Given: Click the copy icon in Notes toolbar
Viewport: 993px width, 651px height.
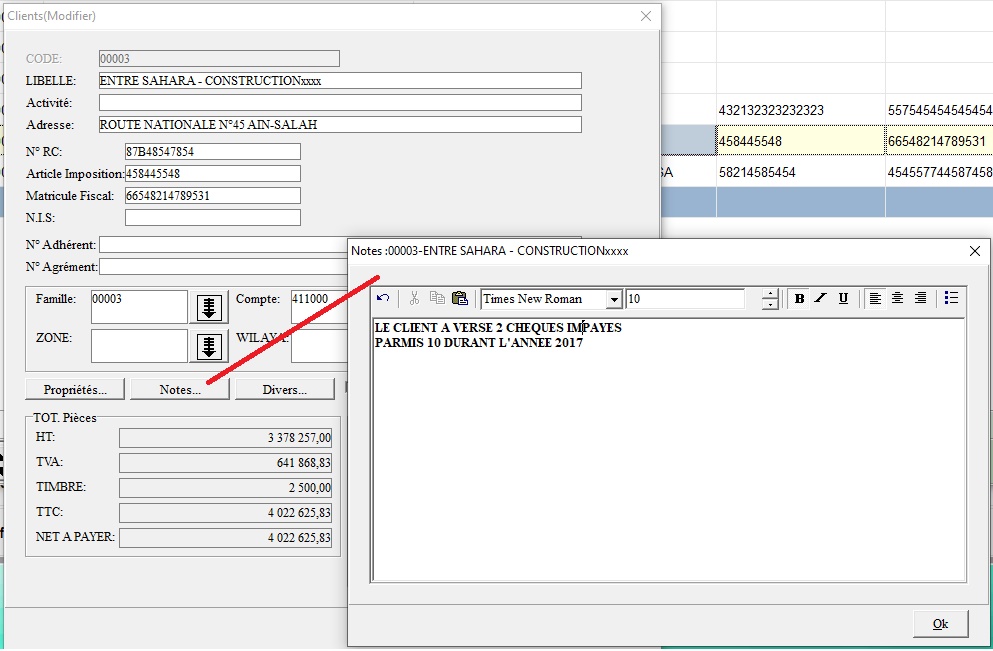Looking at the screenshot, I should (436, 298).
